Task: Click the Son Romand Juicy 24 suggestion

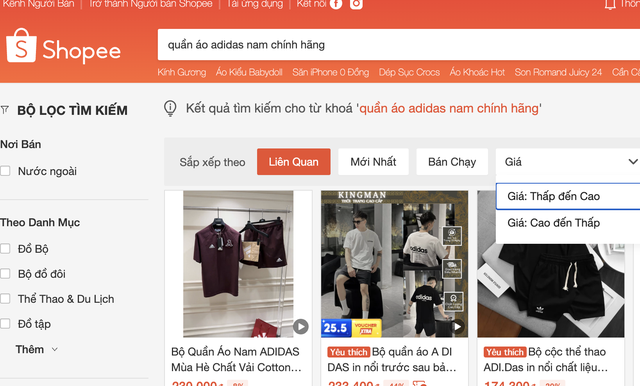Action: pyautogui.click(x=558, y=72)
